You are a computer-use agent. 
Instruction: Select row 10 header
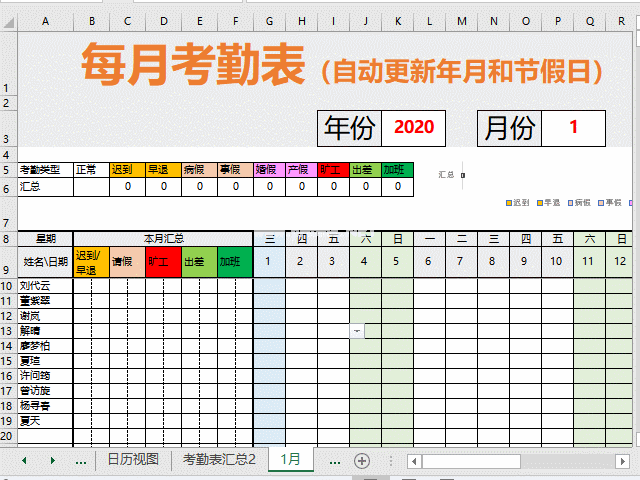pyautogui.click(x=7, y=286)
